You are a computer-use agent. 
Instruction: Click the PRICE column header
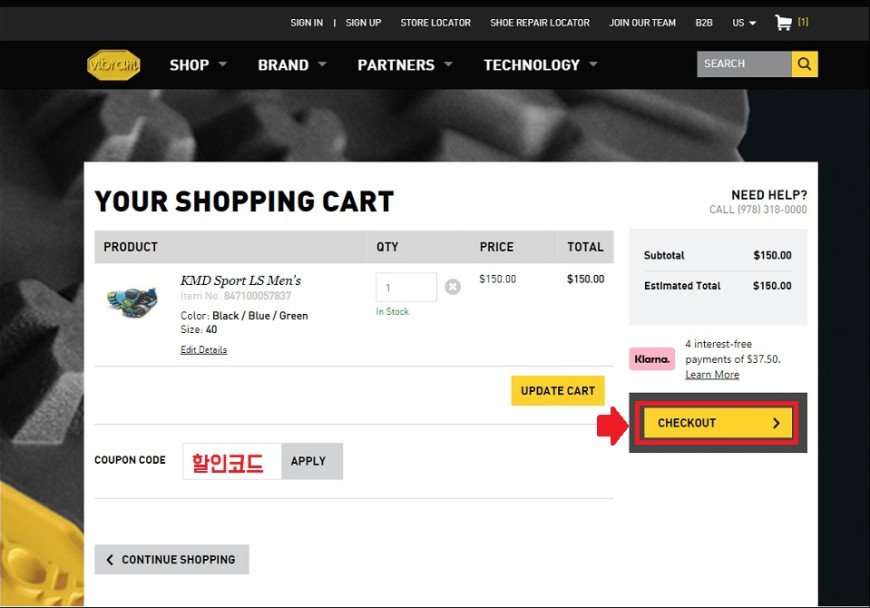[497, 247]
